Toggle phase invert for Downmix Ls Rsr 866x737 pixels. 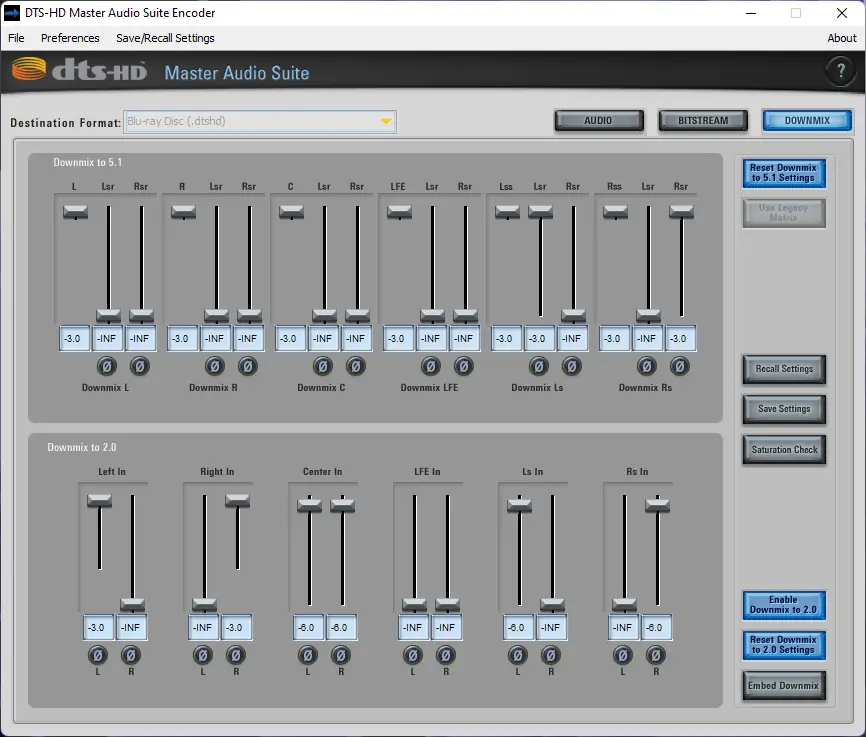(x=572, y=366)
